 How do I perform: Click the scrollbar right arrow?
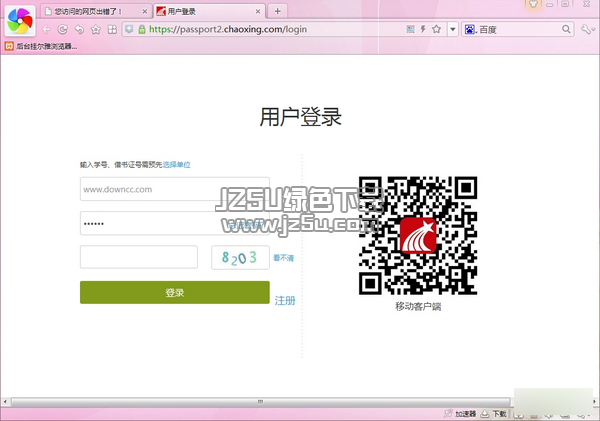click(595, 401)
